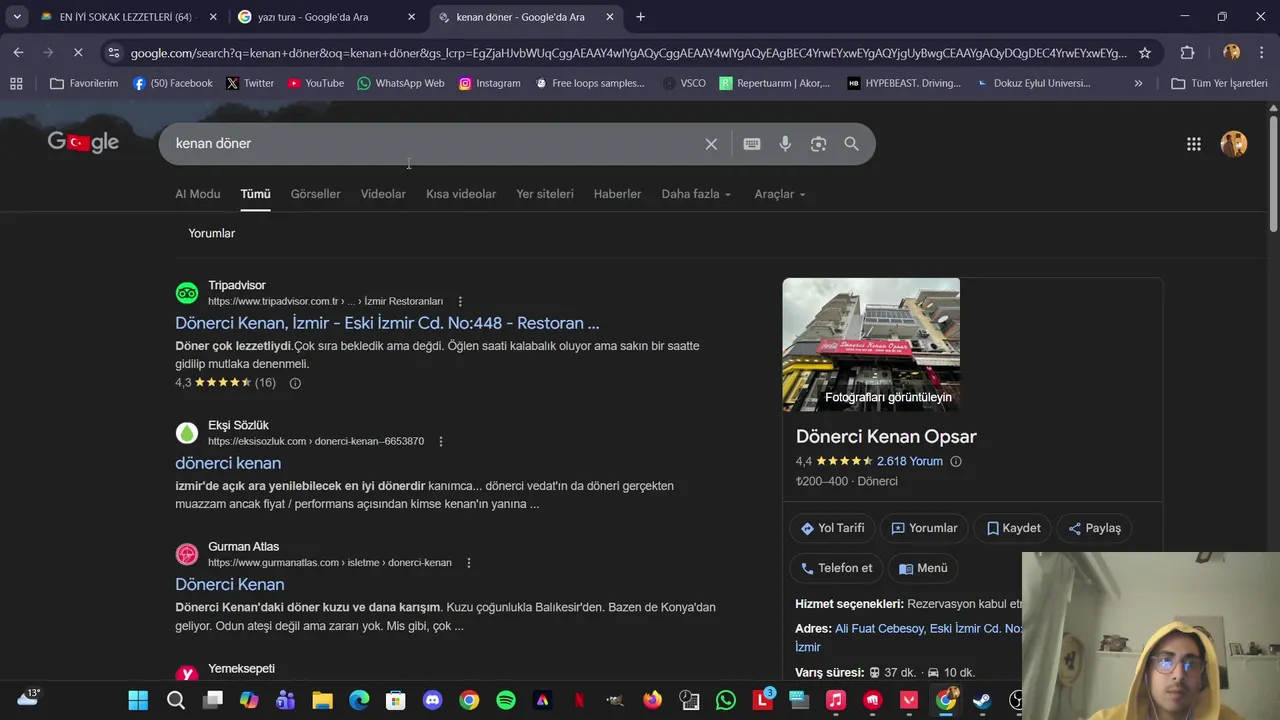Open Chrome profile avatar in toolbar

pos(1231,53)
